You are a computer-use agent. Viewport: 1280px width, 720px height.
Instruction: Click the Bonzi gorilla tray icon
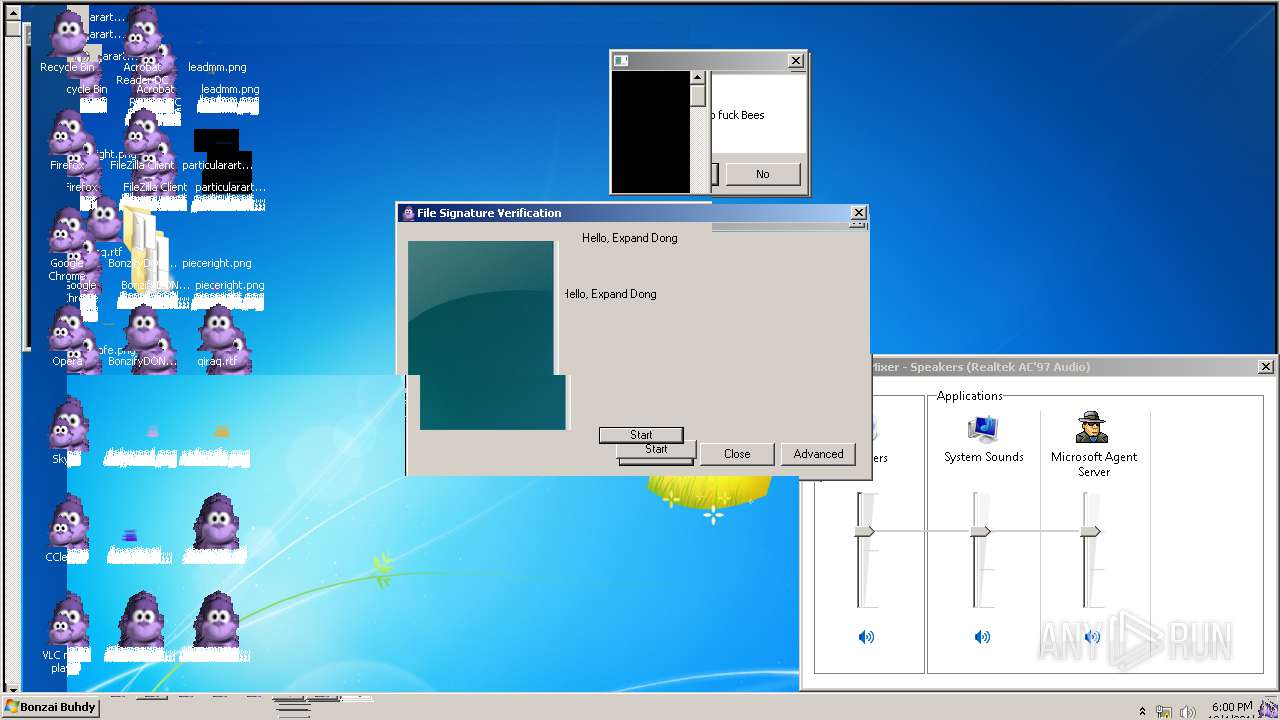1268,707
